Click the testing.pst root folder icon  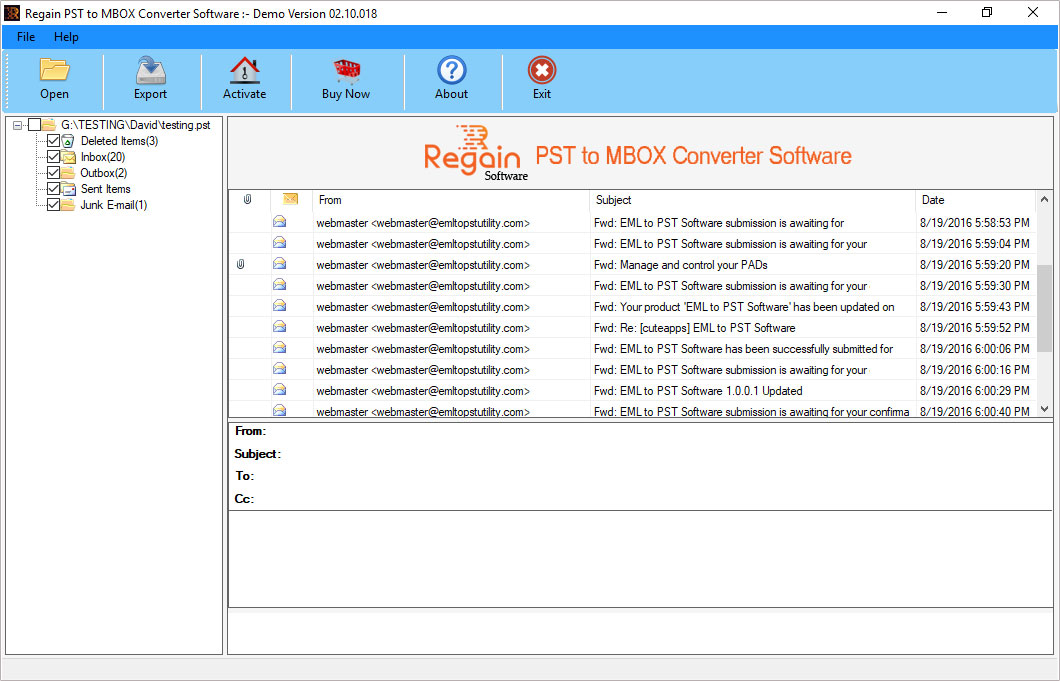[x=49, y=124]
